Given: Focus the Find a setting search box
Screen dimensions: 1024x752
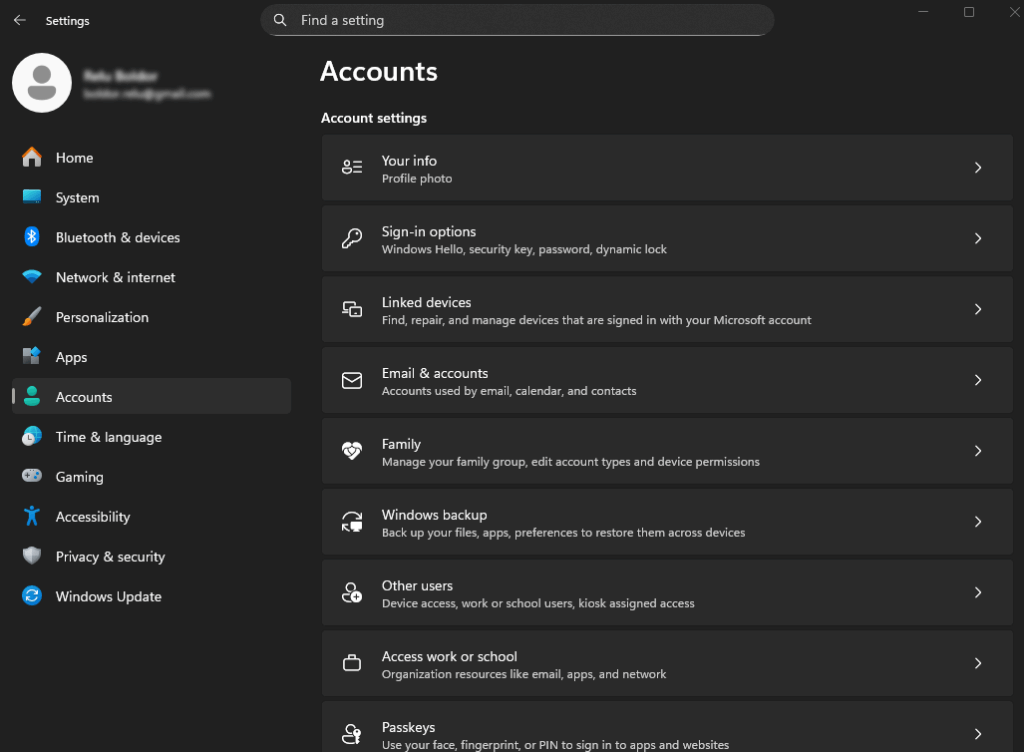Looking at the screenshot, I should 517,20.
